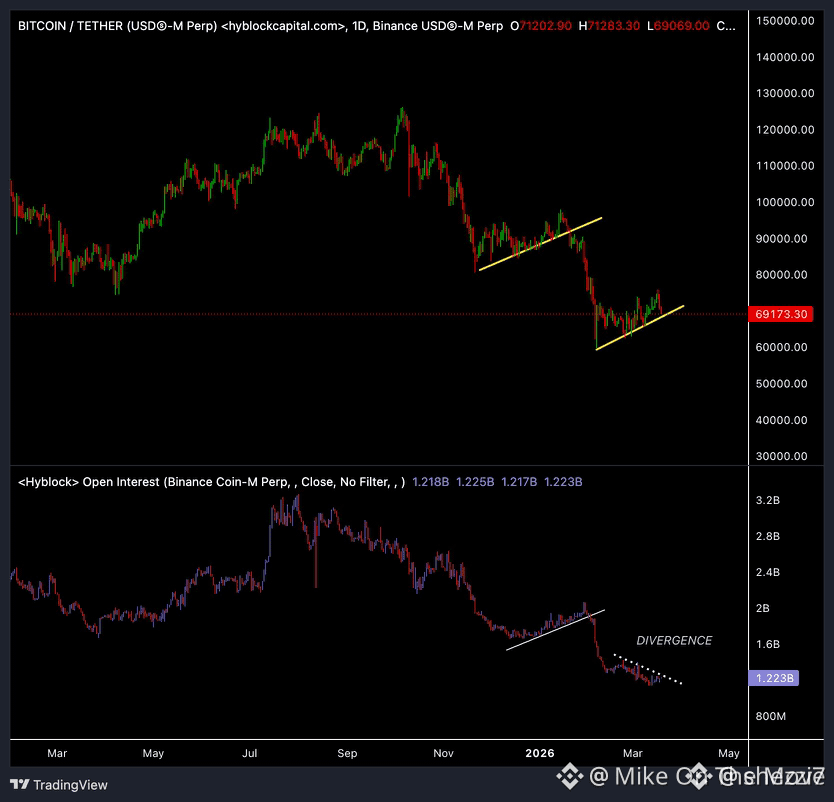This screenshot has height=802, width=834.
Task: Click the 140000.00 price axis label
Action: 785,57
